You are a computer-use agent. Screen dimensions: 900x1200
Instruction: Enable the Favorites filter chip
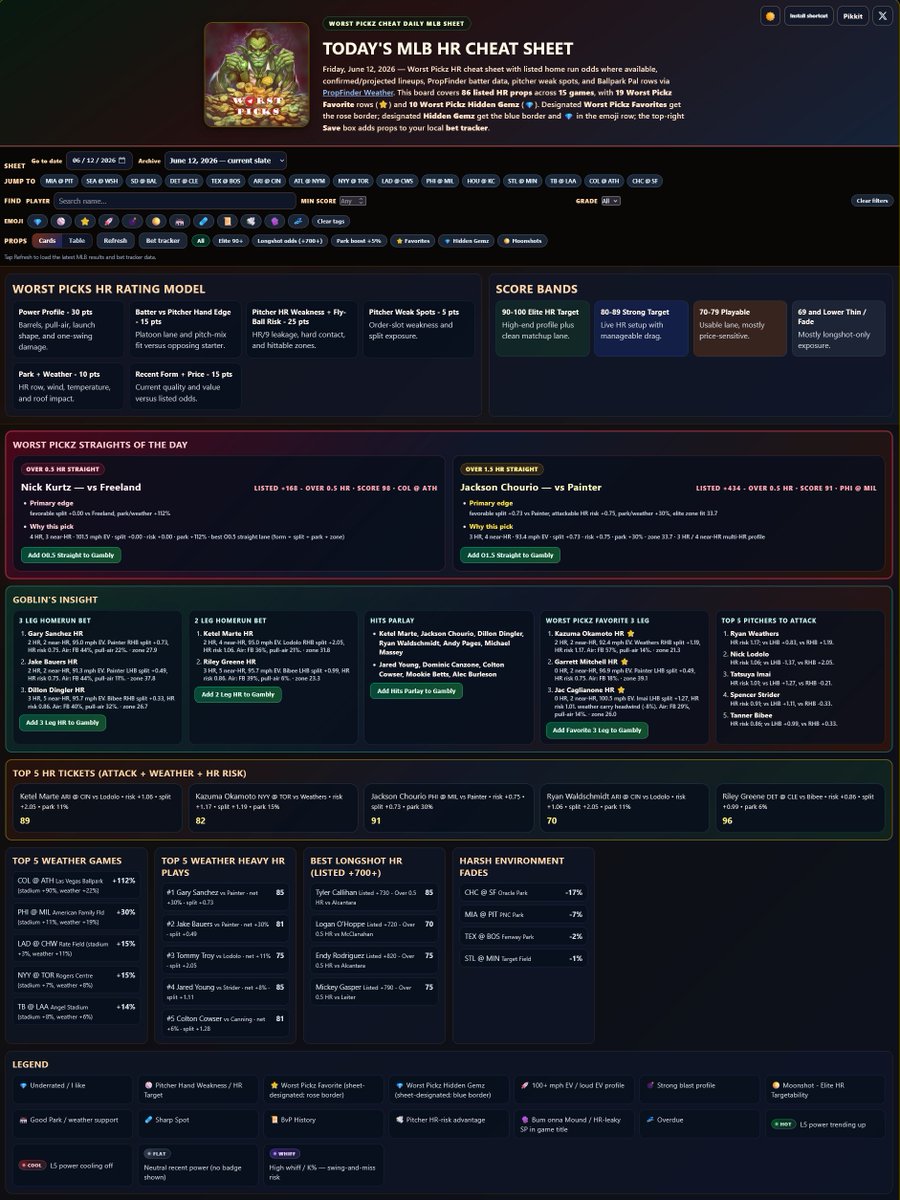pyautogui.click(x=413, y=241)
